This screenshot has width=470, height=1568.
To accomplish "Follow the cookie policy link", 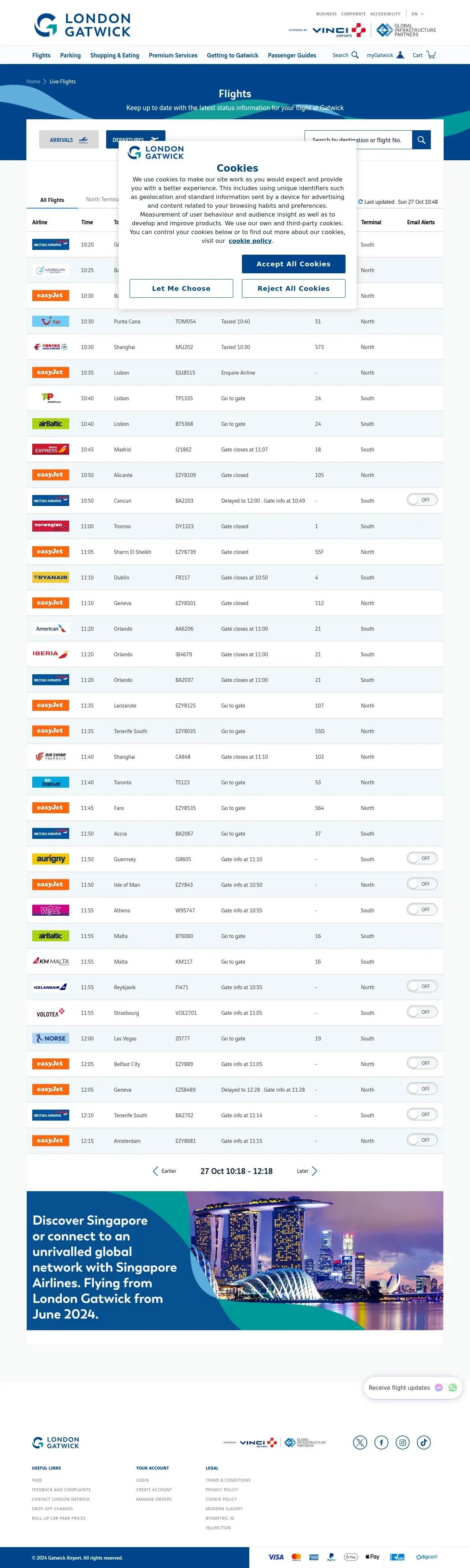I will click(x=250, y=241).
